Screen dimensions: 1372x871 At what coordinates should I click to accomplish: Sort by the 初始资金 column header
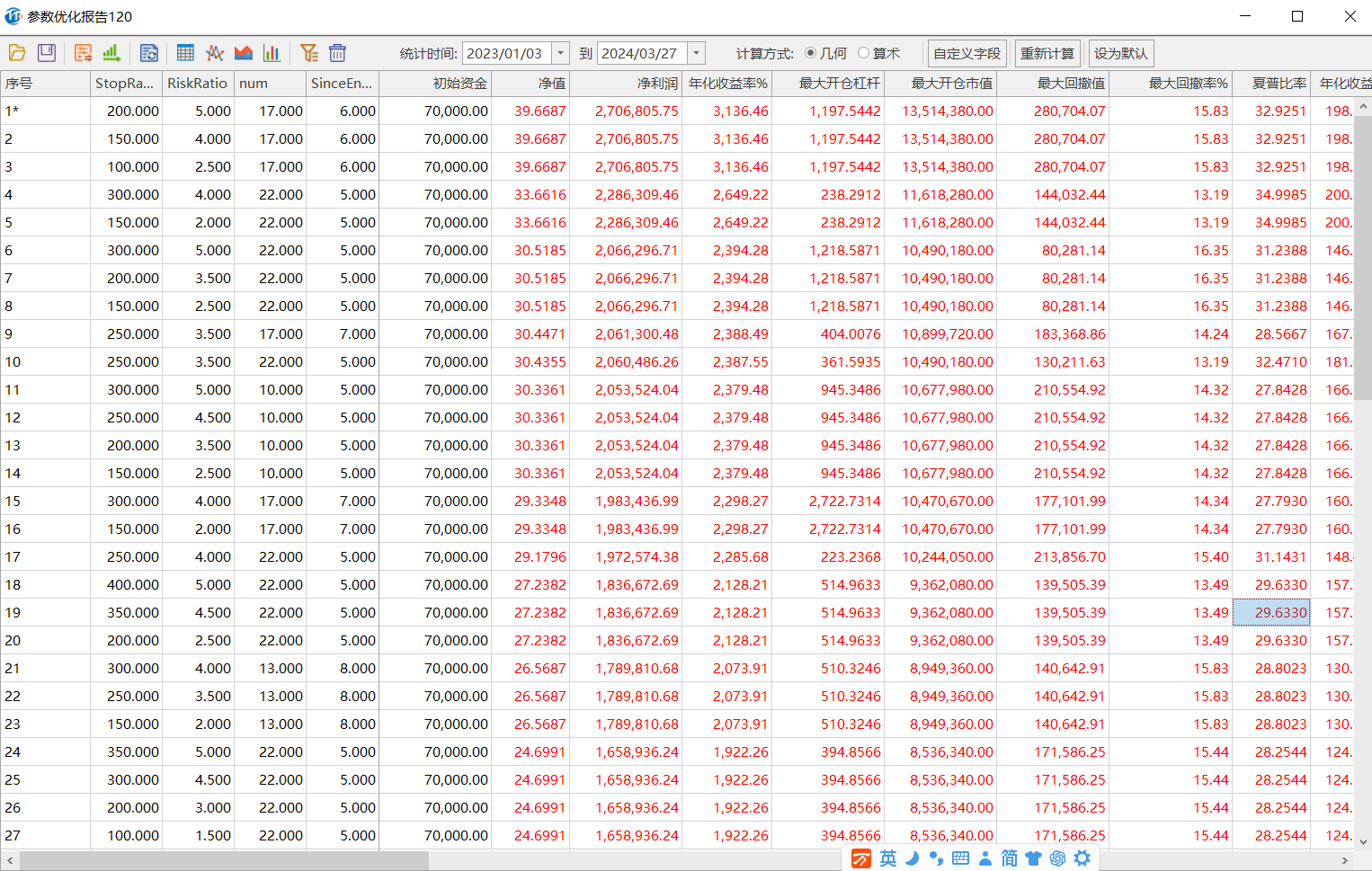pos(435,84)
